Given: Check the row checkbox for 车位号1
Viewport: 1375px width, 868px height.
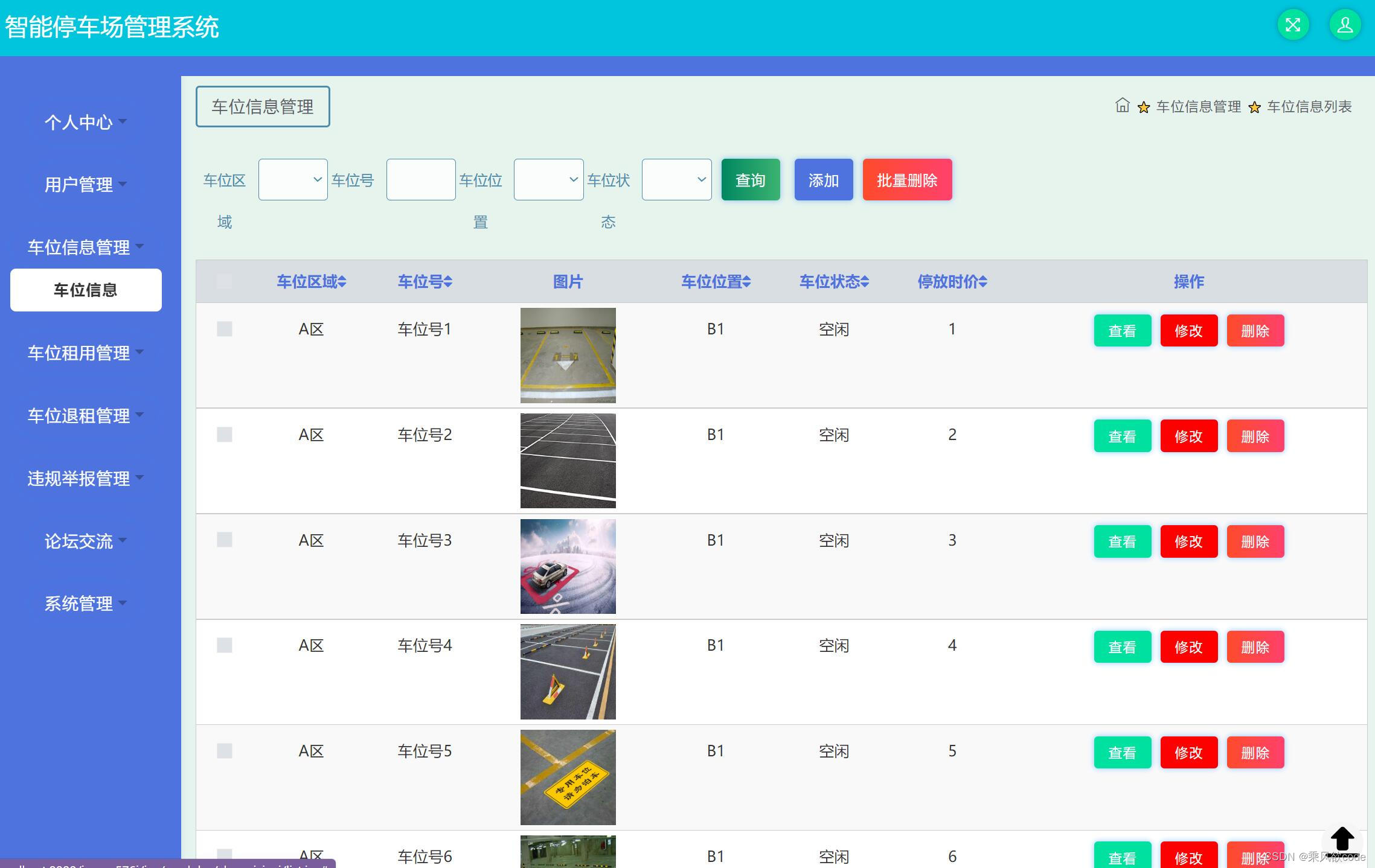Looking at the screenshot, I should 224,329.
